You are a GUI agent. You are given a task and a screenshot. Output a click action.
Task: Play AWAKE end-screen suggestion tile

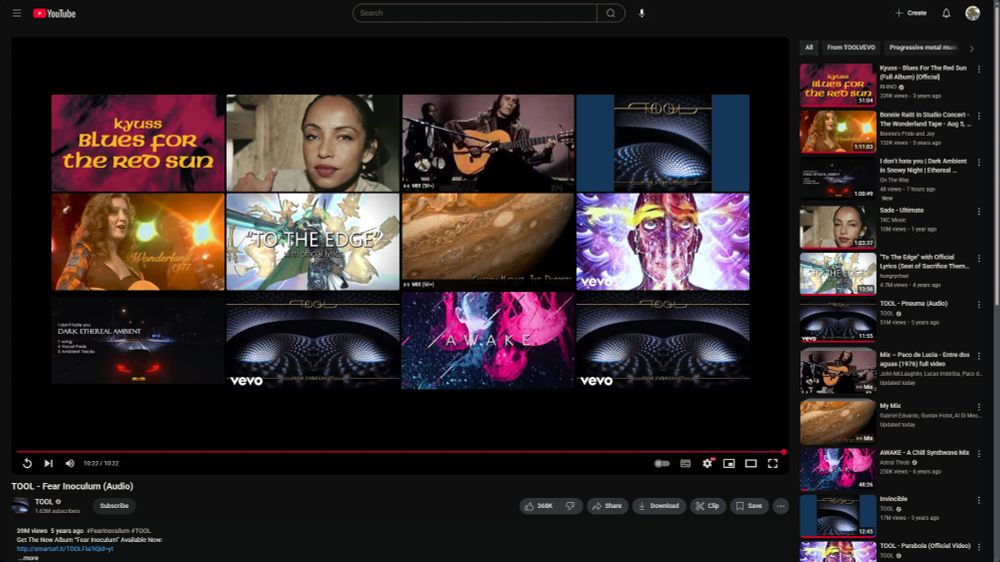(488, 341)
